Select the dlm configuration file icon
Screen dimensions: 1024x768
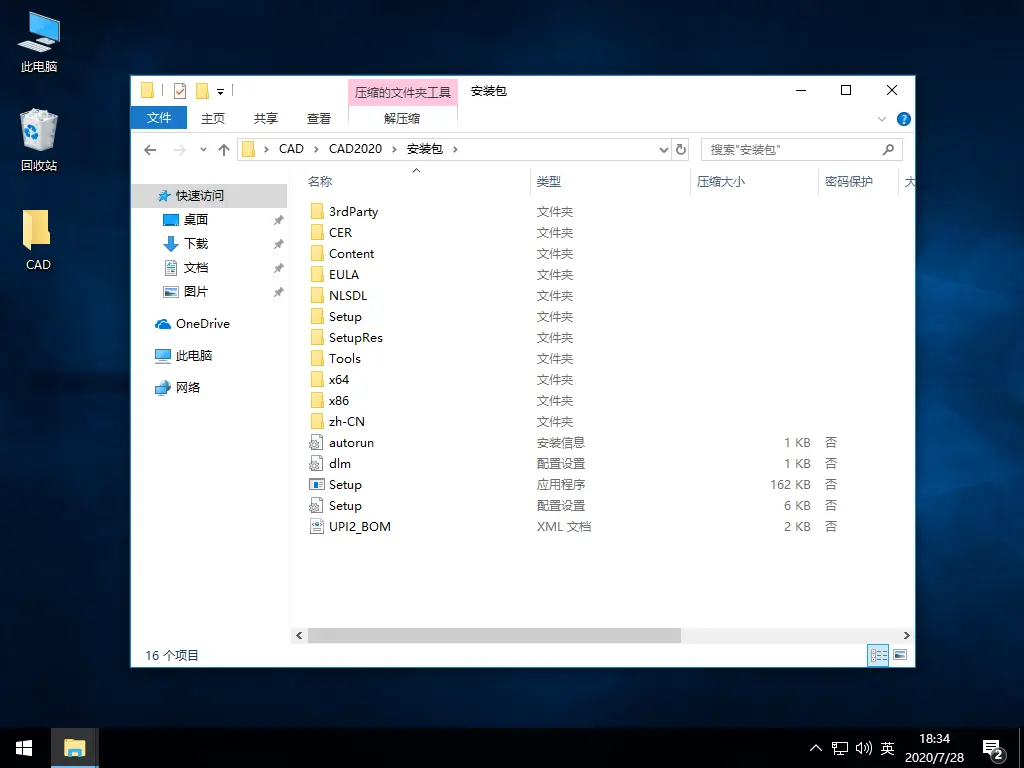click(x=317, y=463)
